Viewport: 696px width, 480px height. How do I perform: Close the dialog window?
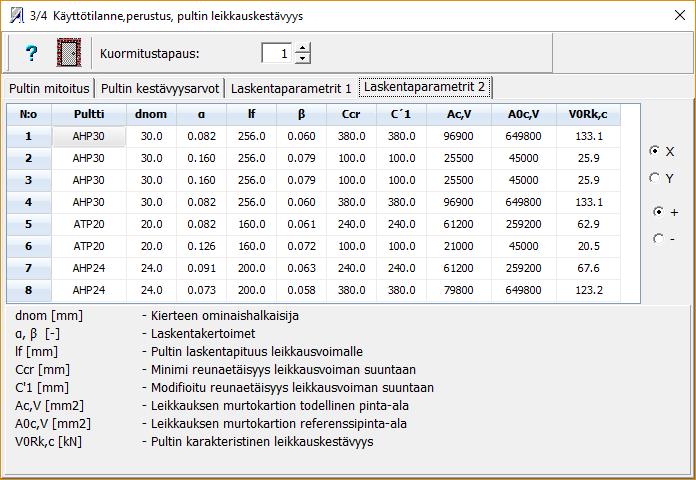click(x=679, y=16)
